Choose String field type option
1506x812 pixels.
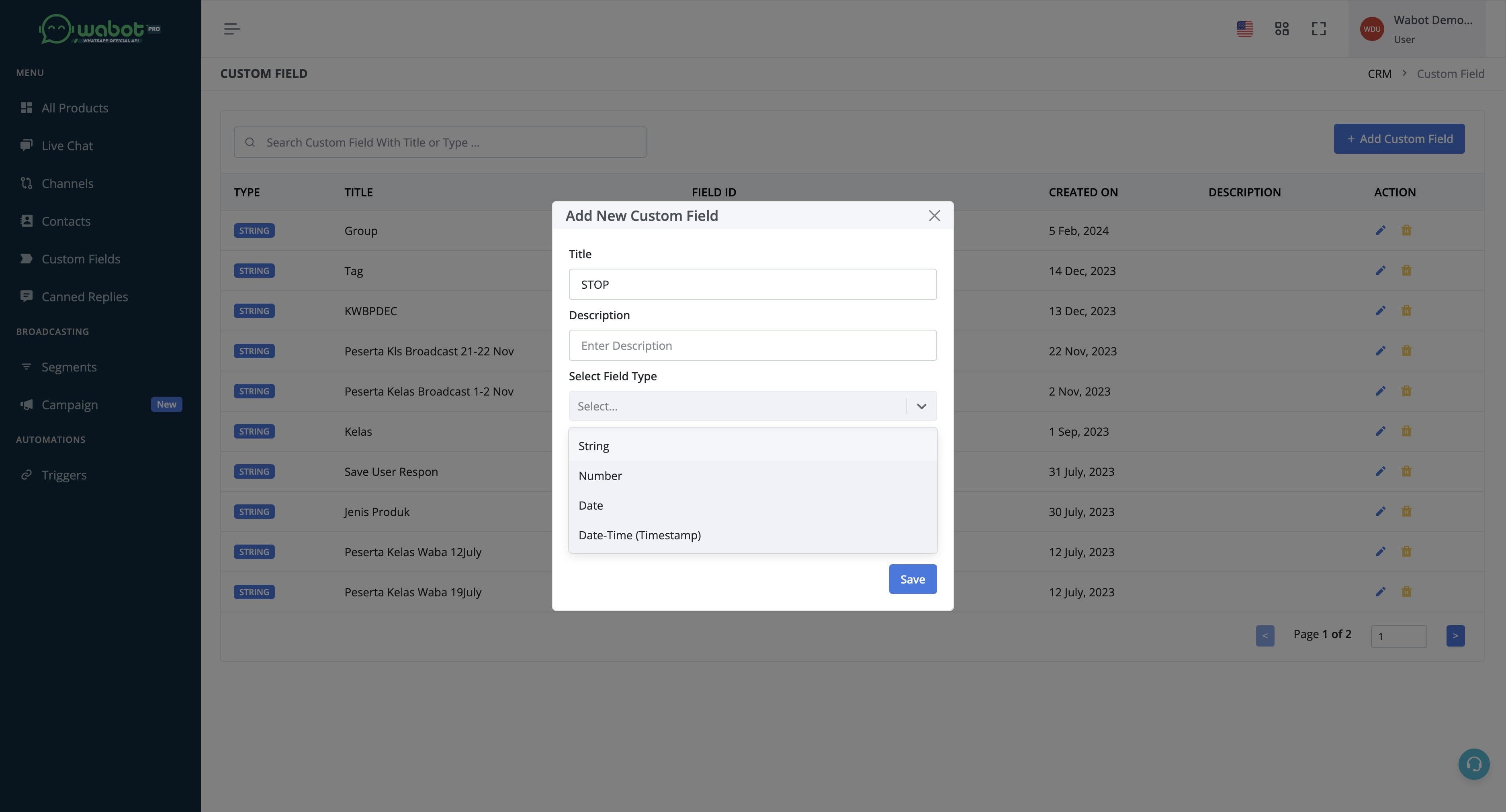753,446
